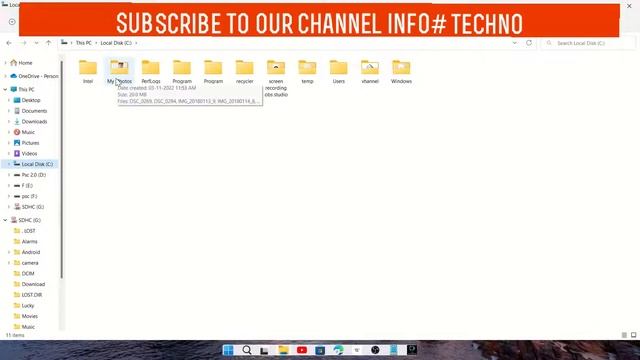Open Documents in navigation pane

click(34, 111)
